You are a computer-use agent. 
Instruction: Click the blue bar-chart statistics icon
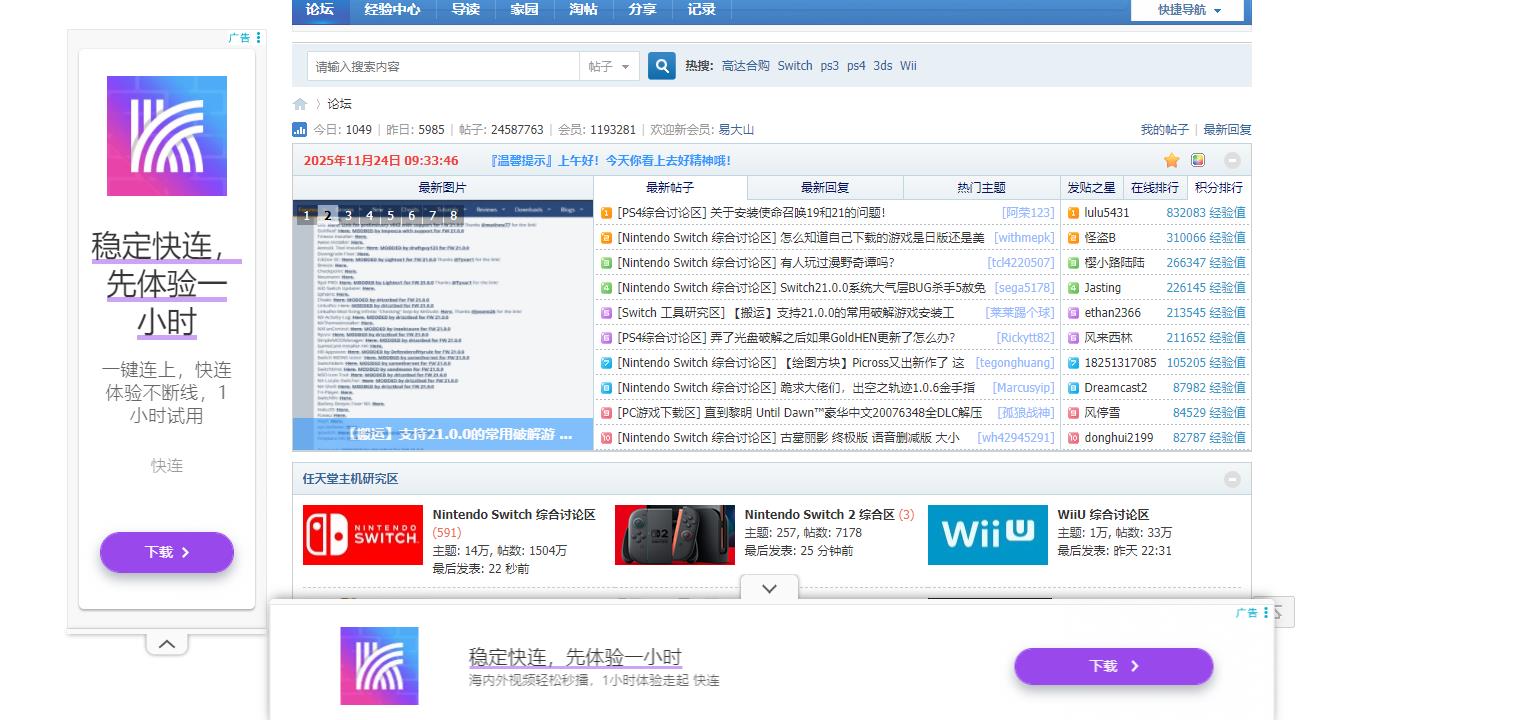tap(302, 129)
